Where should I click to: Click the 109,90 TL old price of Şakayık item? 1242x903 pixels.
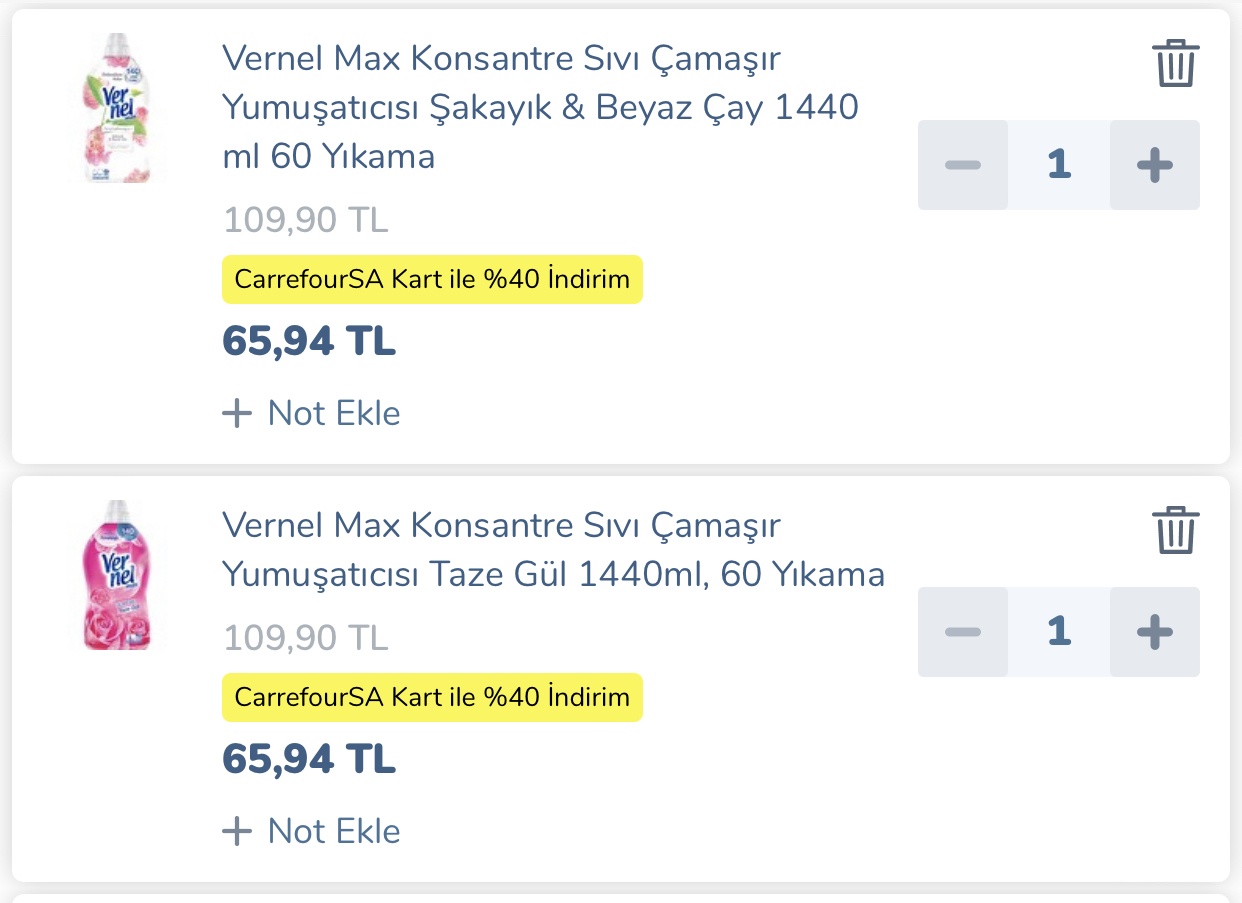point(305,220)
